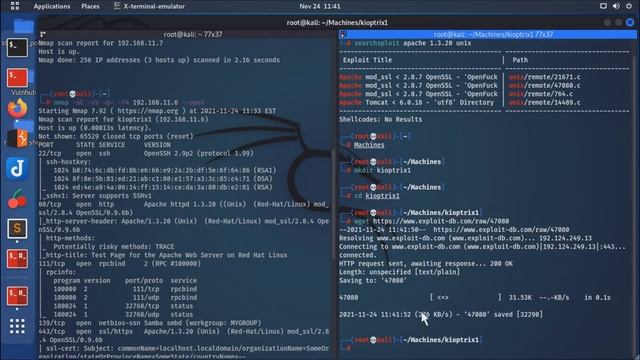640x360 pixels.
Task: Click the cd kioptrix1 command
Action: 377,196
